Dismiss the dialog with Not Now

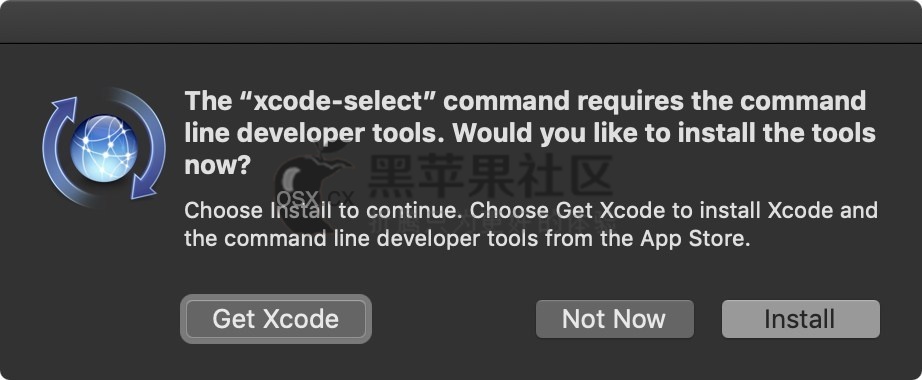[614, 319]
